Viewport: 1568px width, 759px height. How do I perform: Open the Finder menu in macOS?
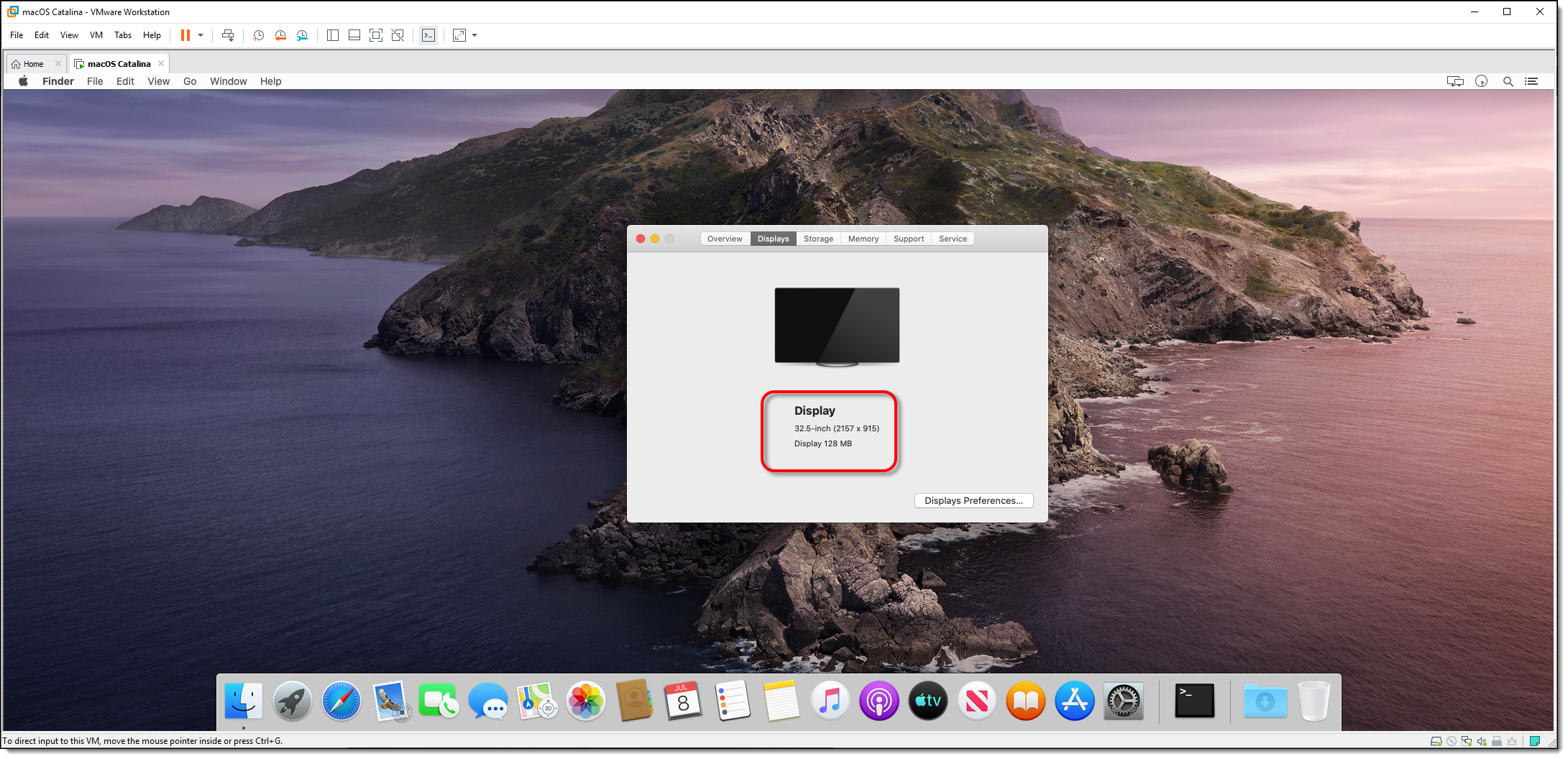click(58, 81)
